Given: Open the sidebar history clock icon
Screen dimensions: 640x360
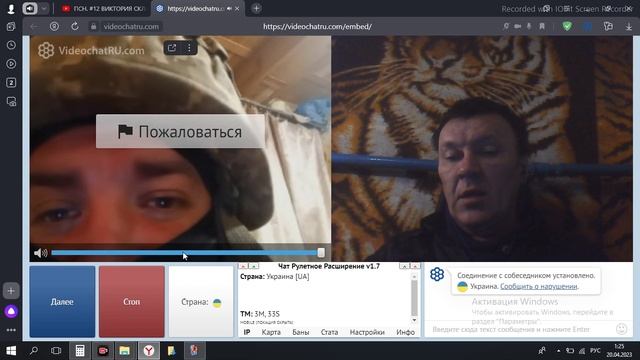Looking at the screenshot, I should [11, 45].
